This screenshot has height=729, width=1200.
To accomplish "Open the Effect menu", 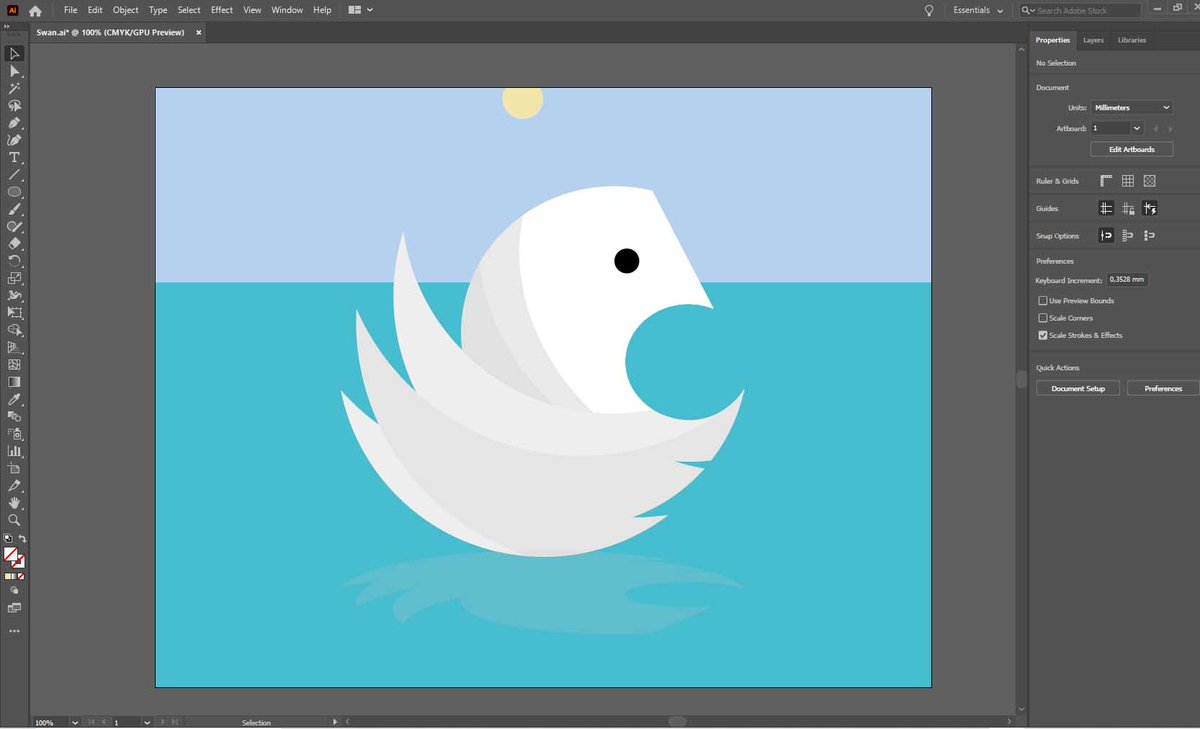I will tap(222, 10).
